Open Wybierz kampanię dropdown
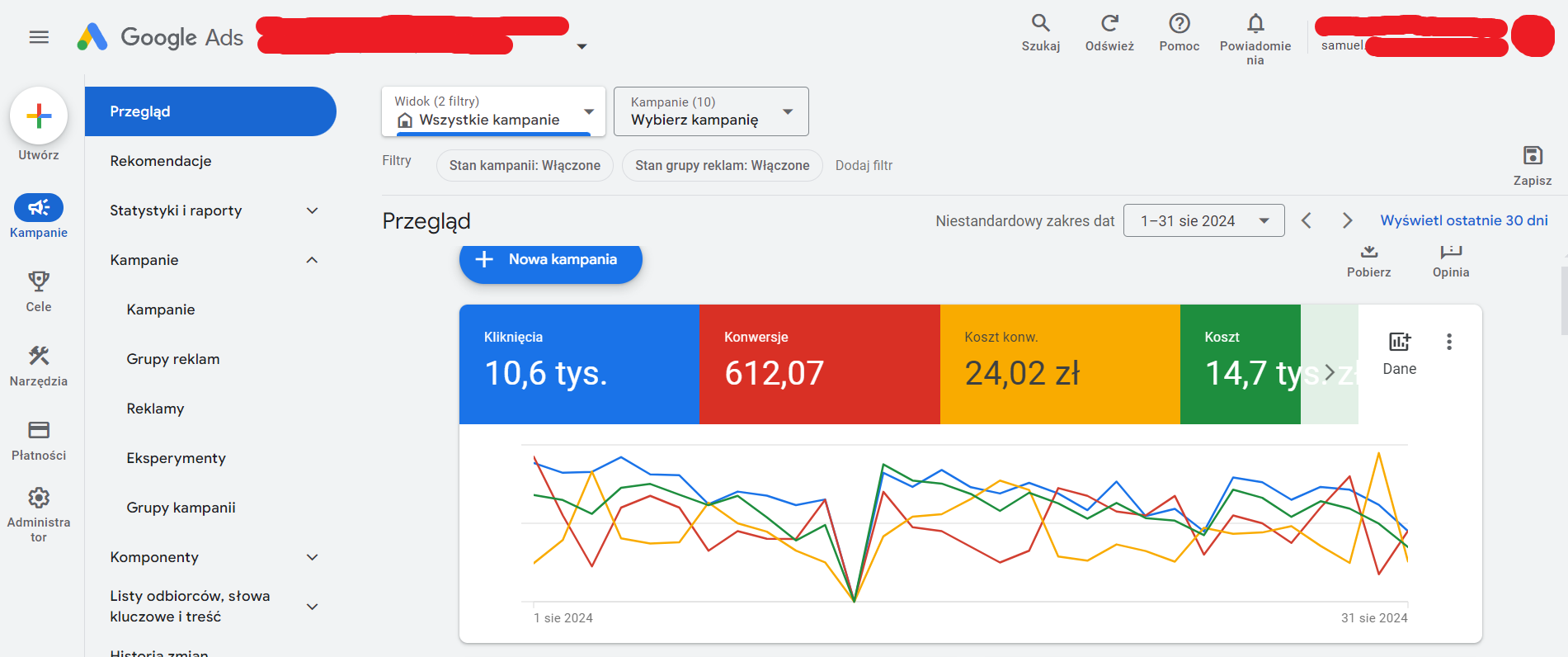 tap(712, 111)
